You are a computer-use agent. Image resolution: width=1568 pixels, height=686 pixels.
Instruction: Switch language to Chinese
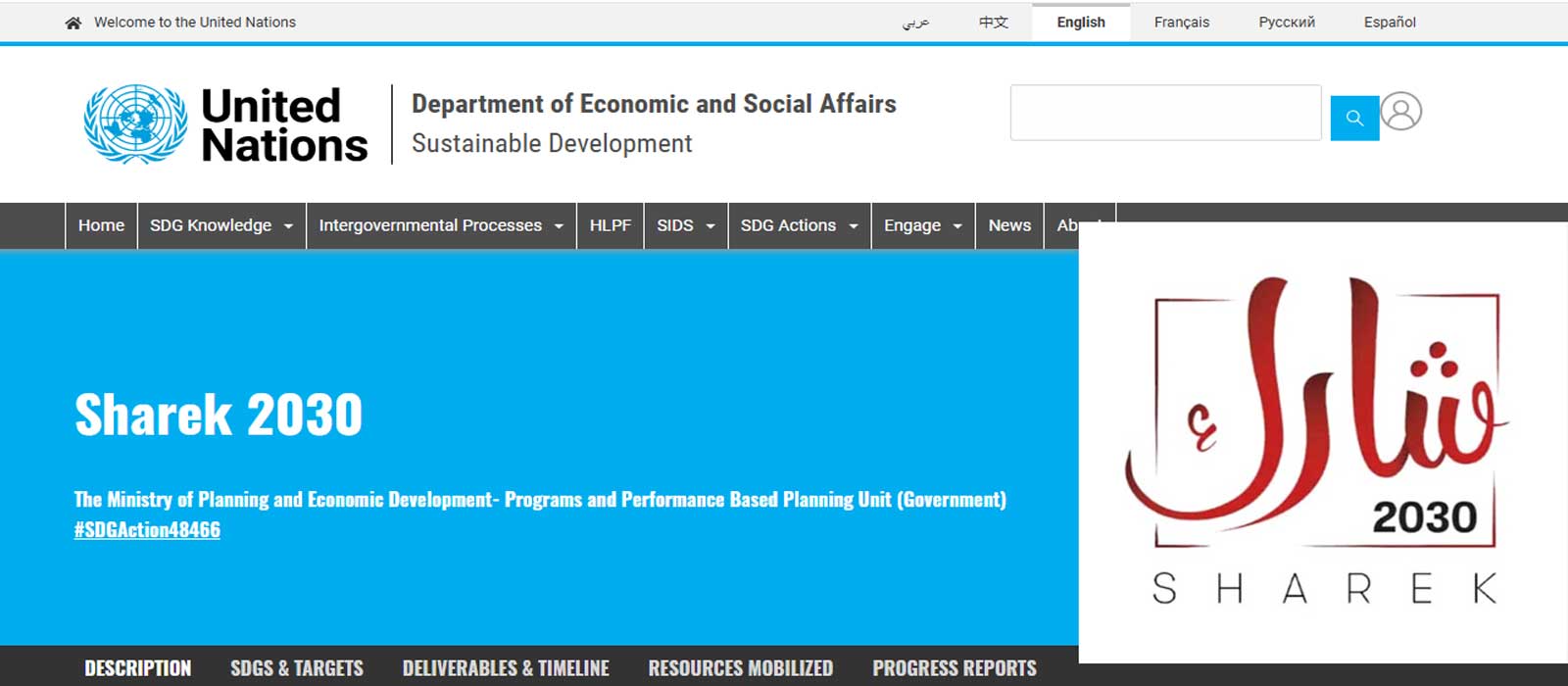[x=994, y=23]
